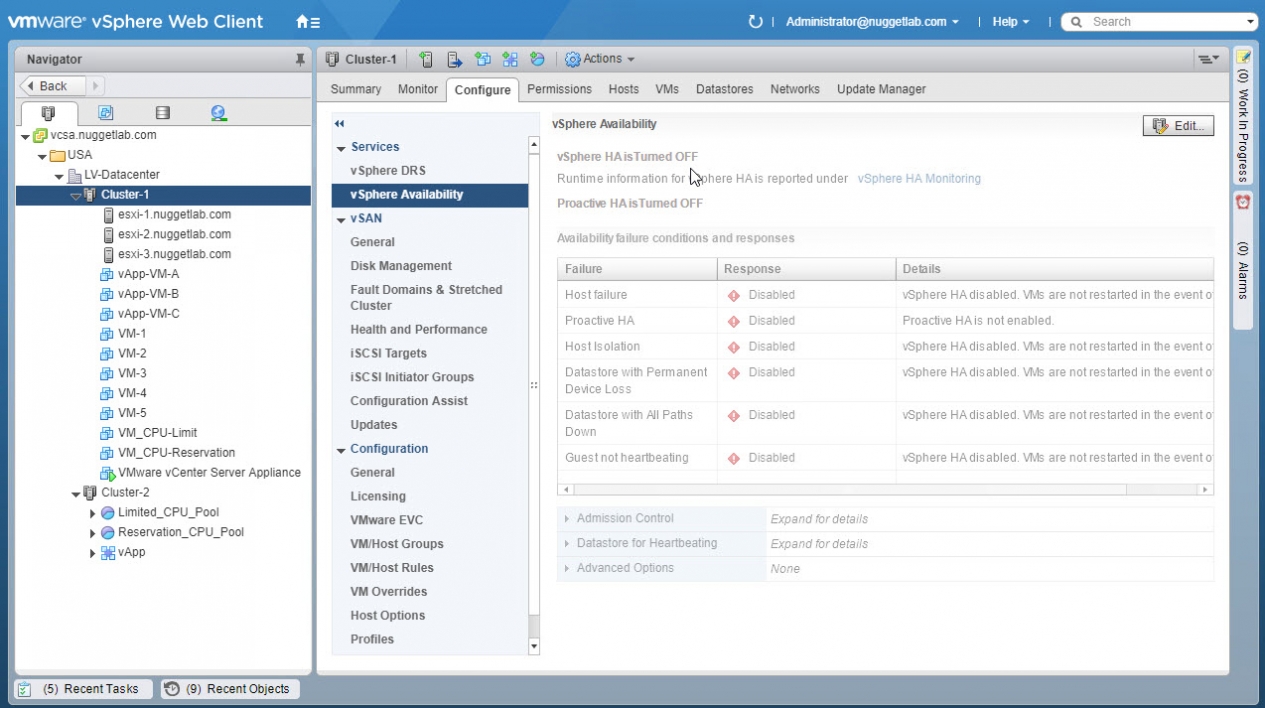1265x708 pixels.
Task: Follow the vSphere HA Monitoring link
Action: (919, 179)
